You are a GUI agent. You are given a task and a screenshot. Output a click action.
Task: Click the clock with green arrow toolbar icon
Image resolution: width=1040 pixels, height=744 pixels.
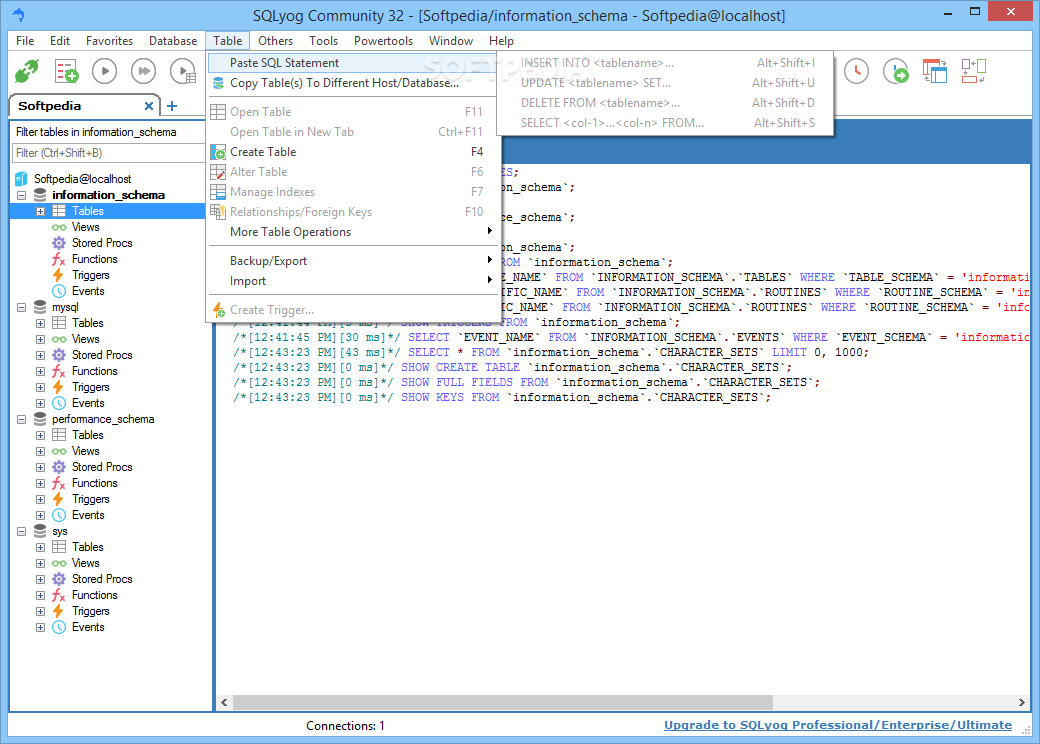(x=895, y=71)
